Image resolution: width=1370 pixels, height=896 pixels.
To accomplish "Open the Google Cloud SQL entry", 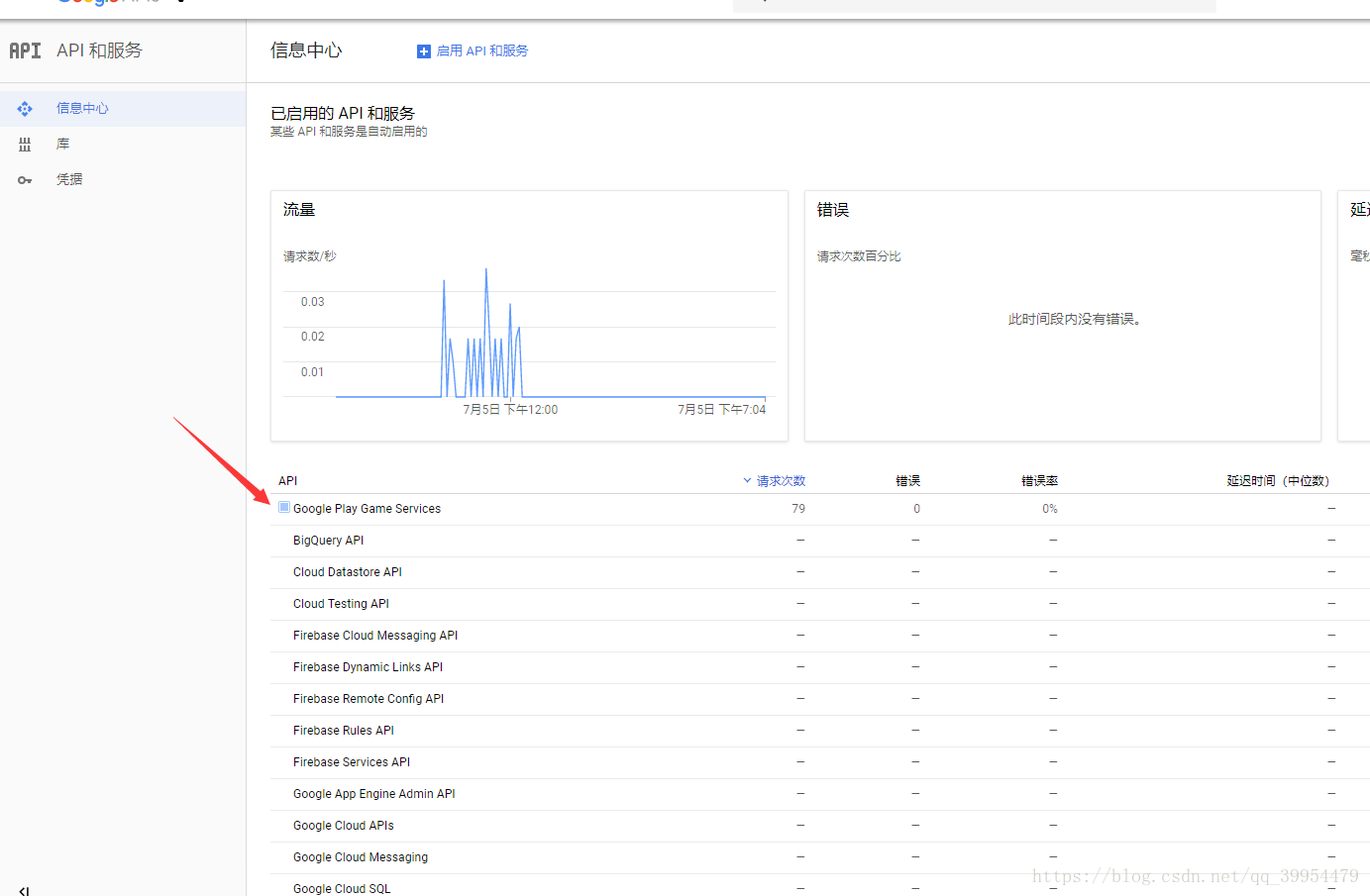I will point(342,889).
